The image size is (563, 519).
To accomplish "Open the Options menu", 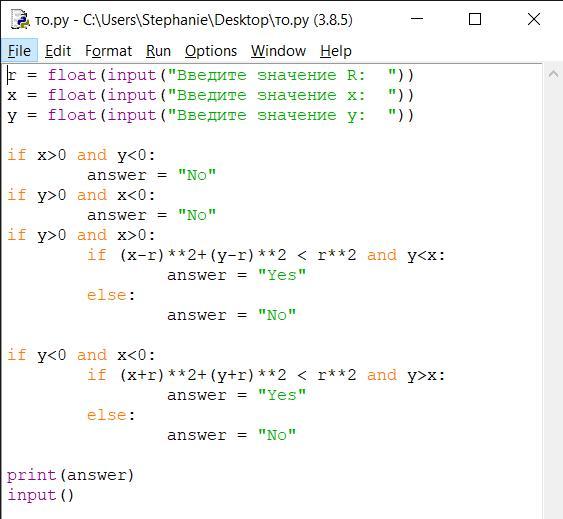I will click(211, 51).
